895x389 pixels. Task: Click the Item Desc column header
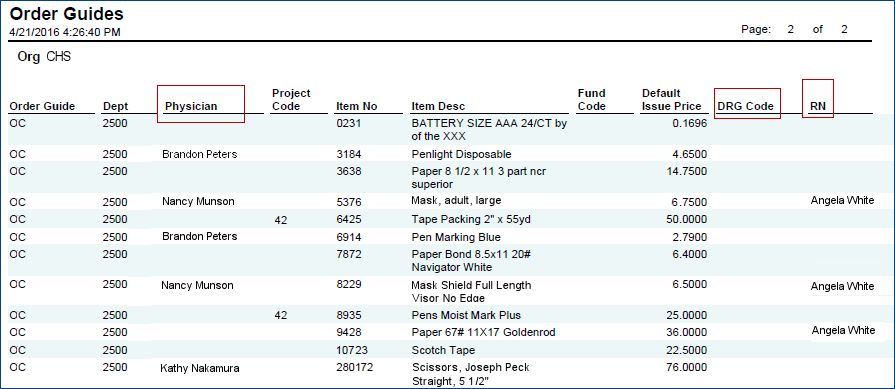pyautogui.click(x=438, y=106)
